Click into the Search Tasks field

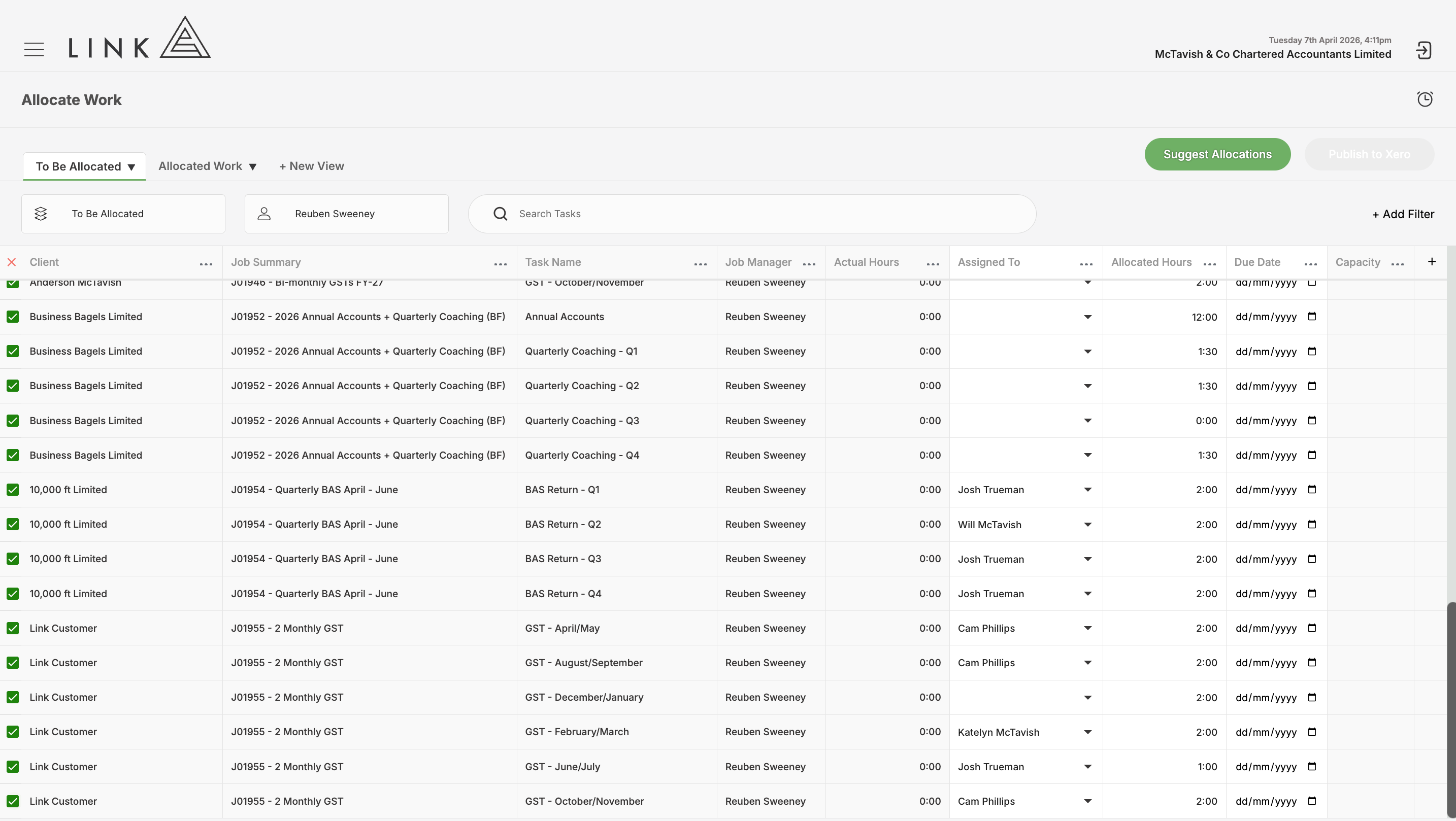click(752, 214)
